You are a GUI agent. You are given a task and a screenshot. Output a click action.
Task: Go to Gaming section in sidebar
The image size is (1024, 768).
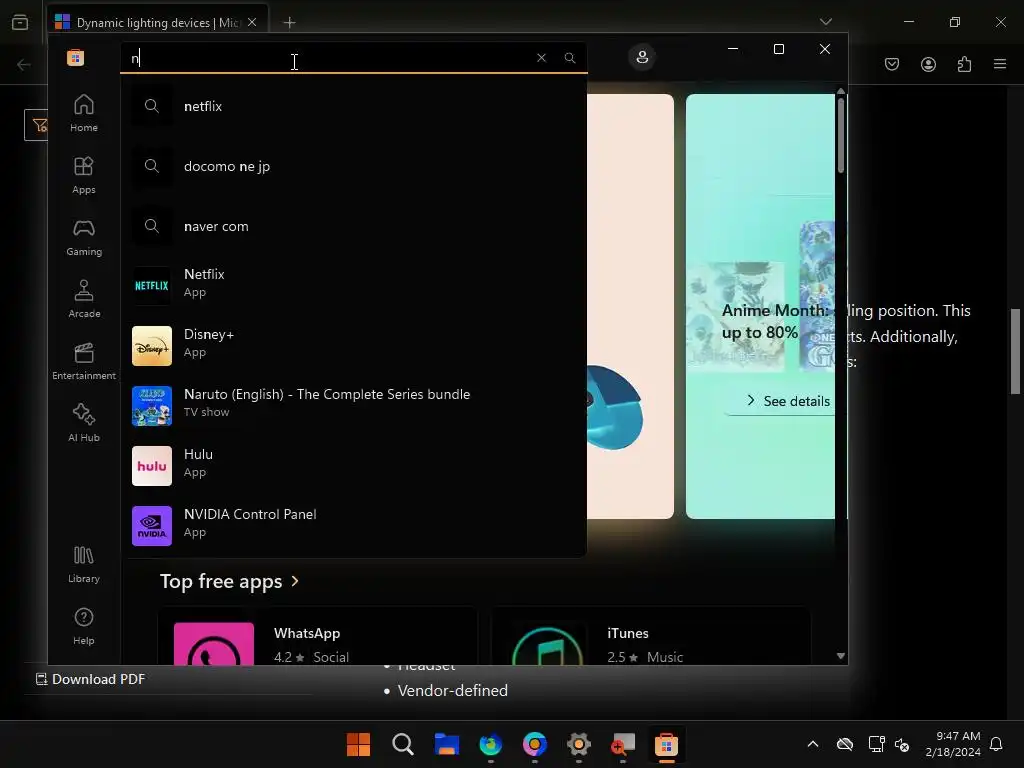[x=84, y=238]
